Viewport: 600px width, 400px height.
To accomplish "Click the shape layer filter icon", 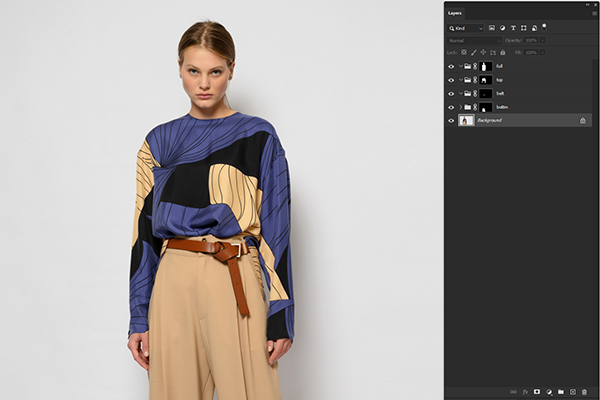I will (x=523, y=28).
